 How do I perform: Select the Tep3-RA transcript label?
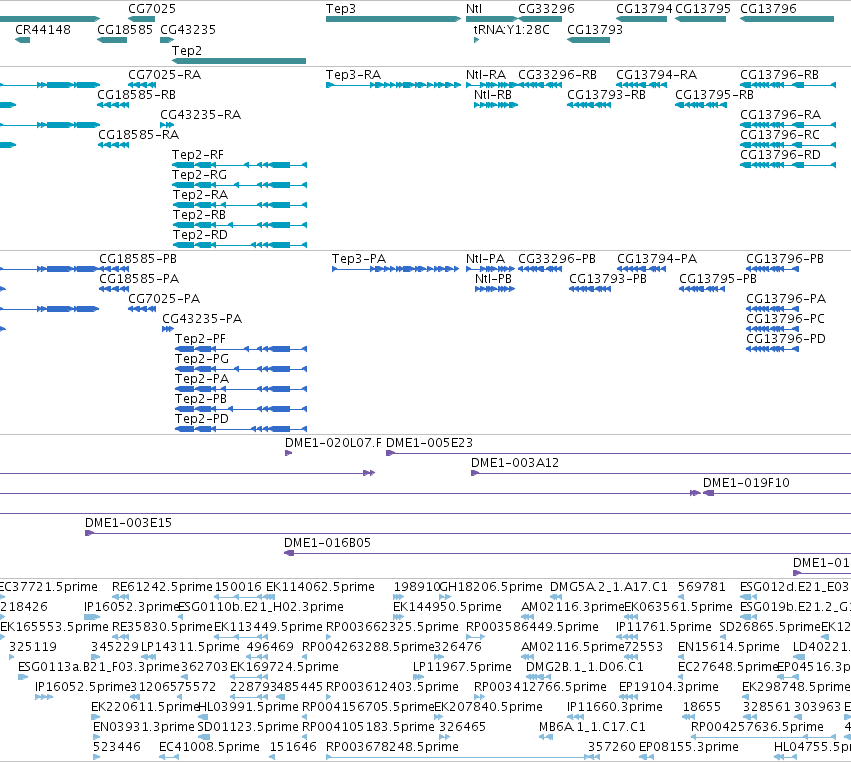coord(353,74)
